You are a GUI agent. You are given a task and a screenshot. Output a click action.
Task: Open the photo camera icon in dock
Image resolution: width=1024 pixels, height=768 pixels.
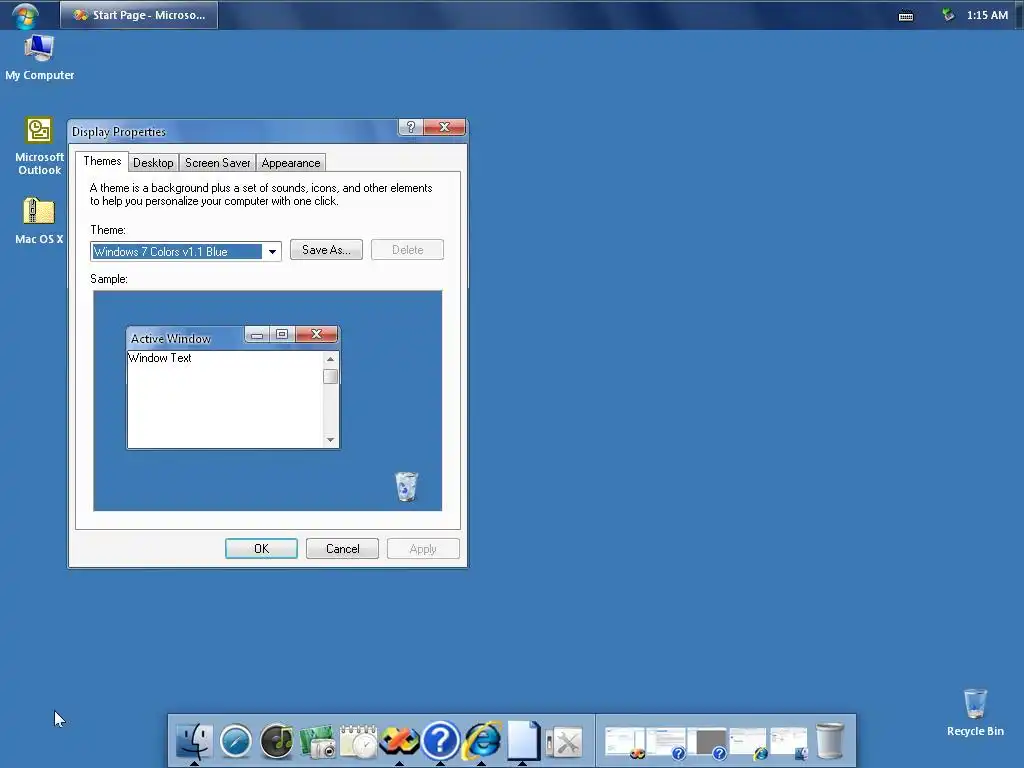(x=317, y=742)
